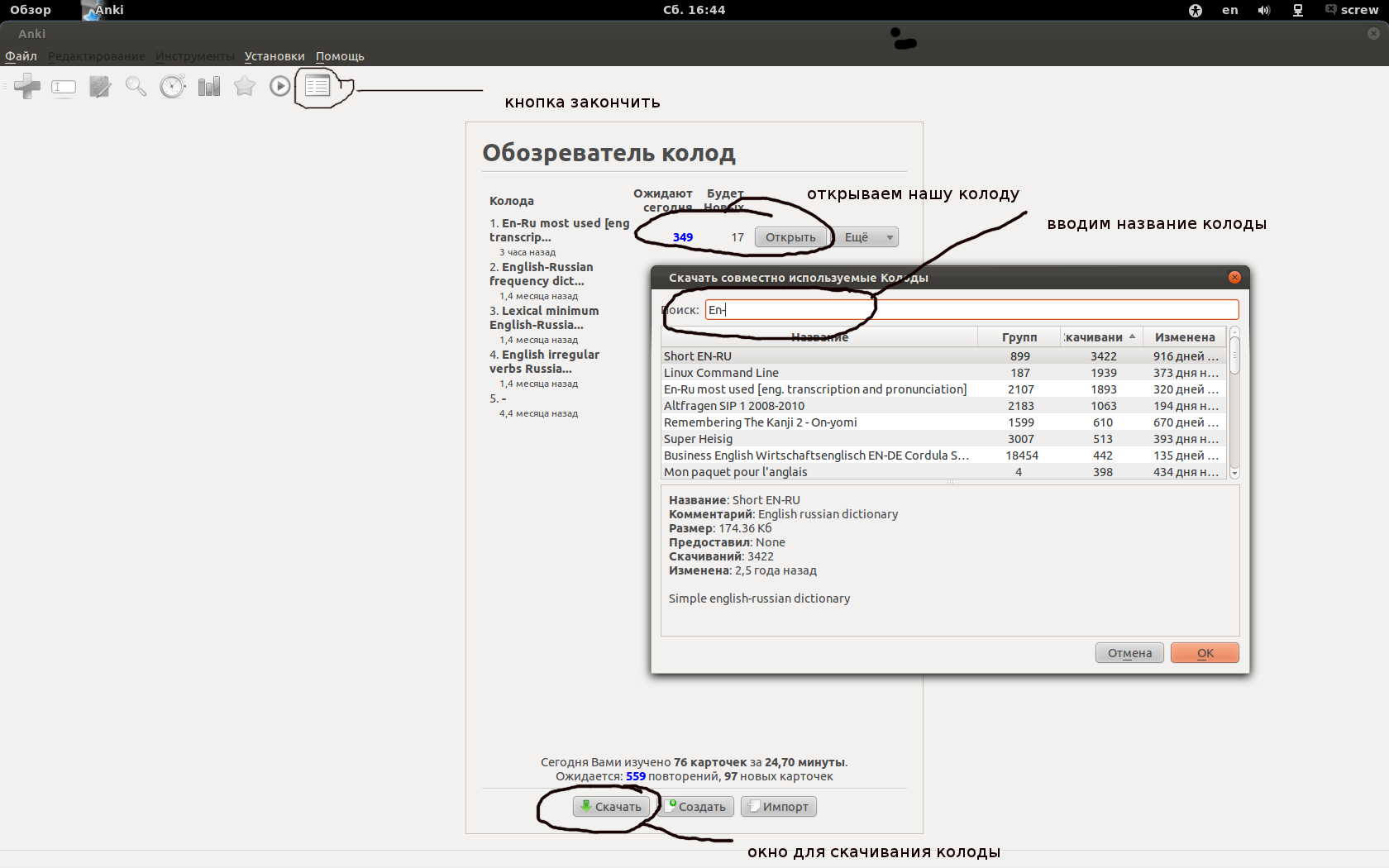
Task: Close the Anki main window
Action: pos(1373,34)
